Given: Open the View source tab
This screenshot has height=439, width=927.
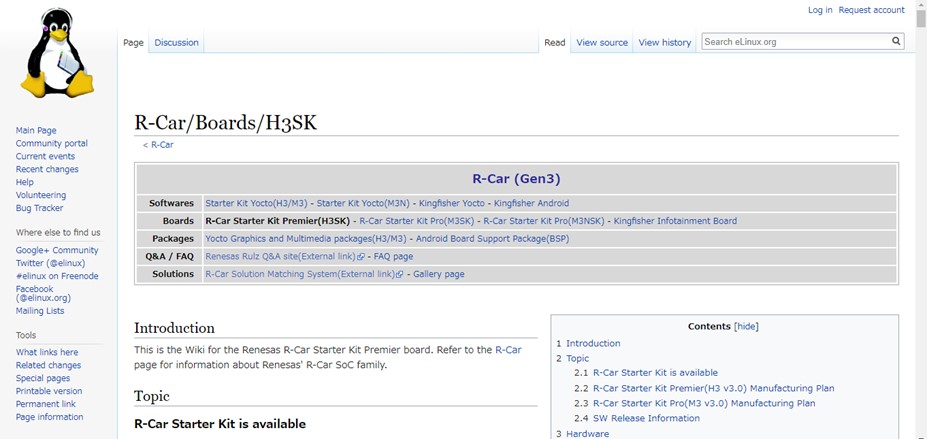Looking at the screenshot, I should [602, 43].
